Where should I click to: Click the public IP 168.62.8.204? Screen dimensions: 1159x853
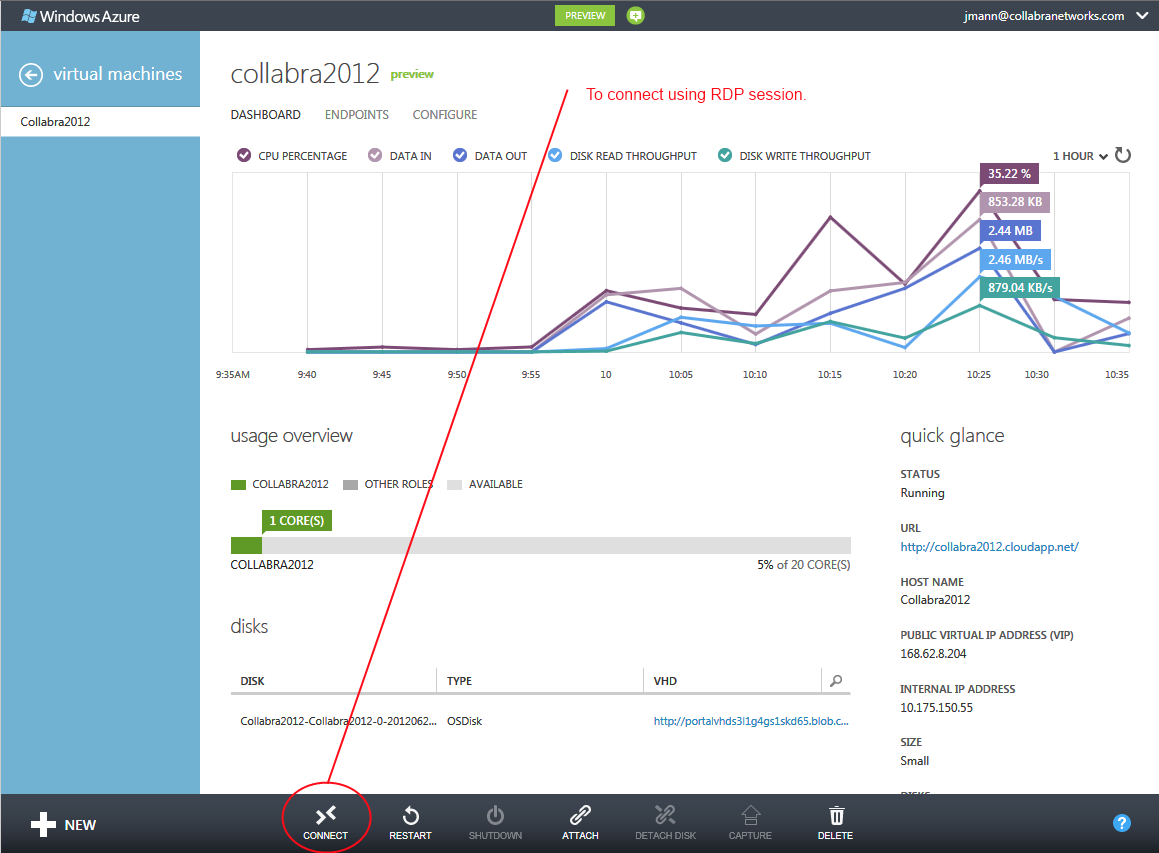tap(933, 653)
